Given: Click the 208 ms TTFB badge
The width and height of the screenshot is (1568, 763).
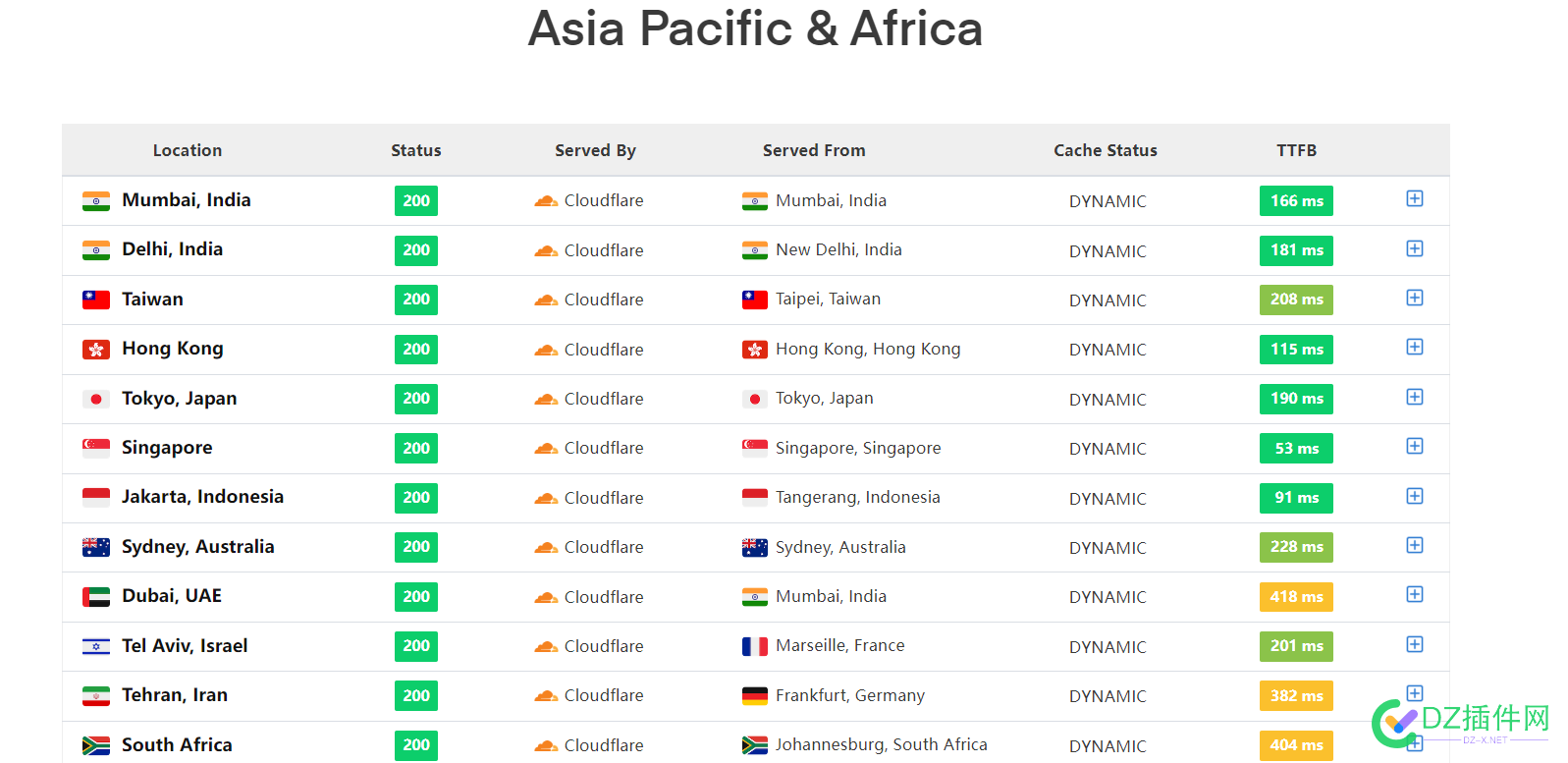Looking at the screenshot, I should (x=1296, y=300).
